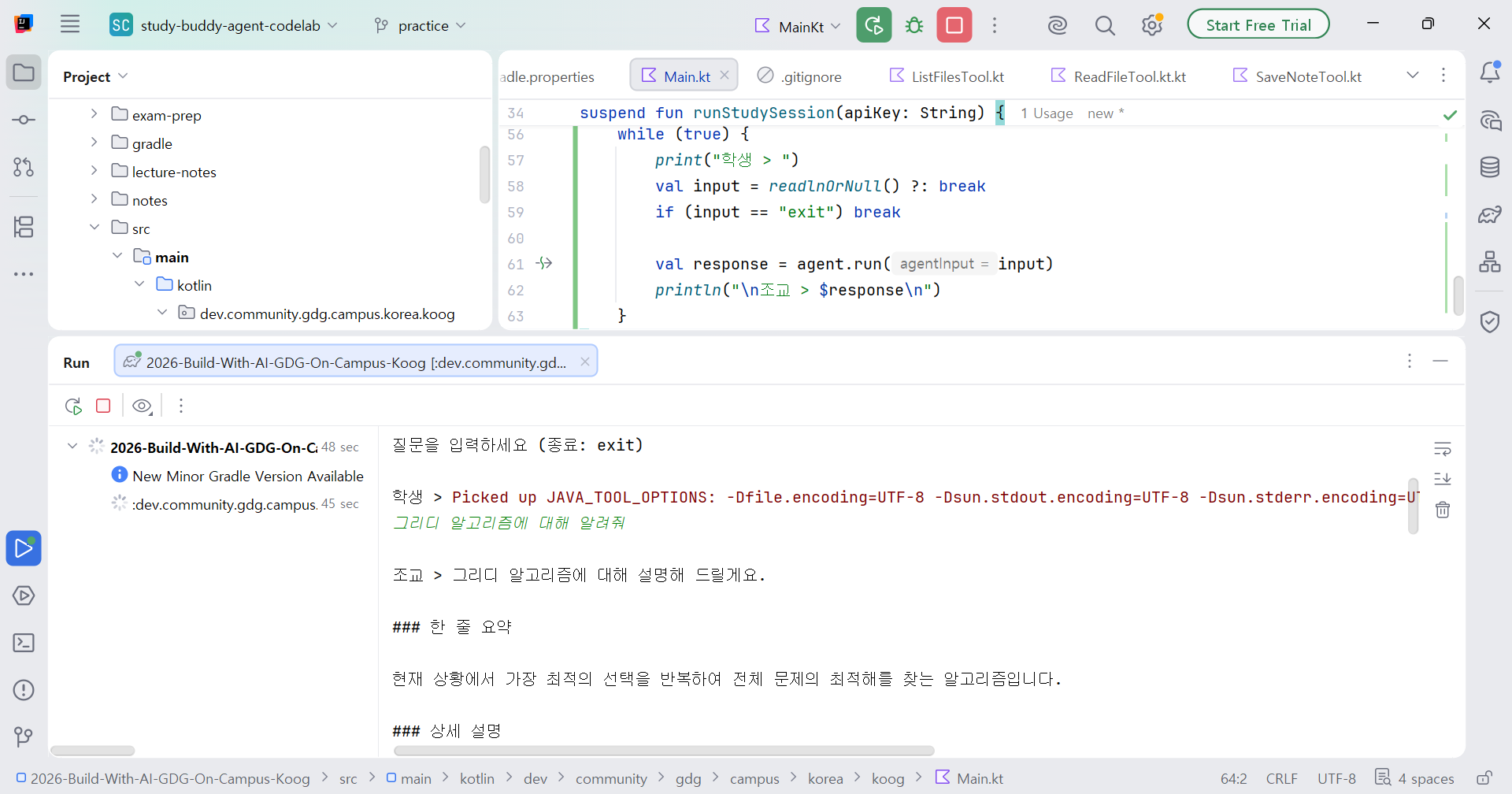Expand the lecture-notes folder
This screenshot has width=1512, height=794.
coord(94,171)
